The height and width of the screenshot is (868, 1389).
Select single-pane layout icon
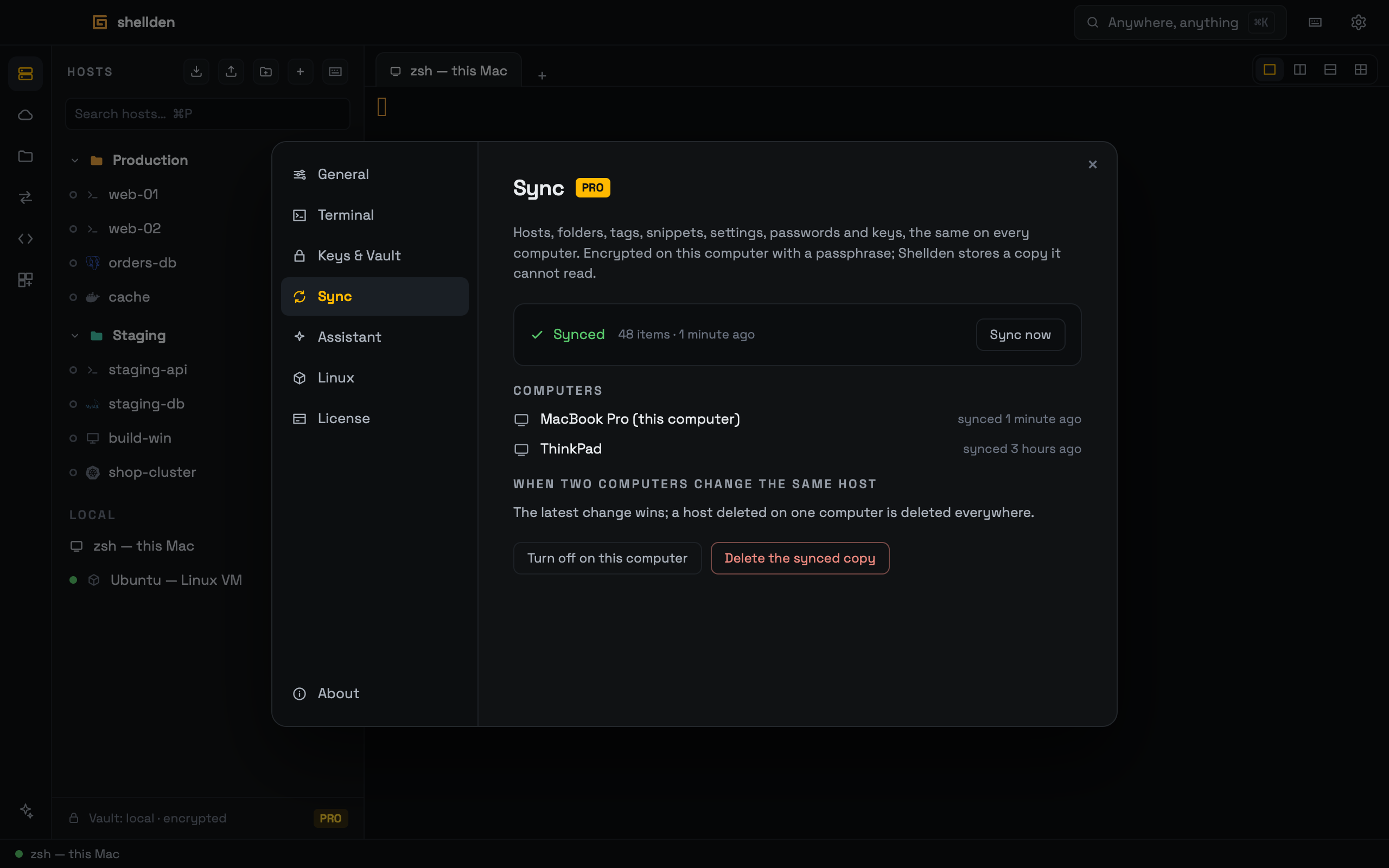click(1270, 69)
